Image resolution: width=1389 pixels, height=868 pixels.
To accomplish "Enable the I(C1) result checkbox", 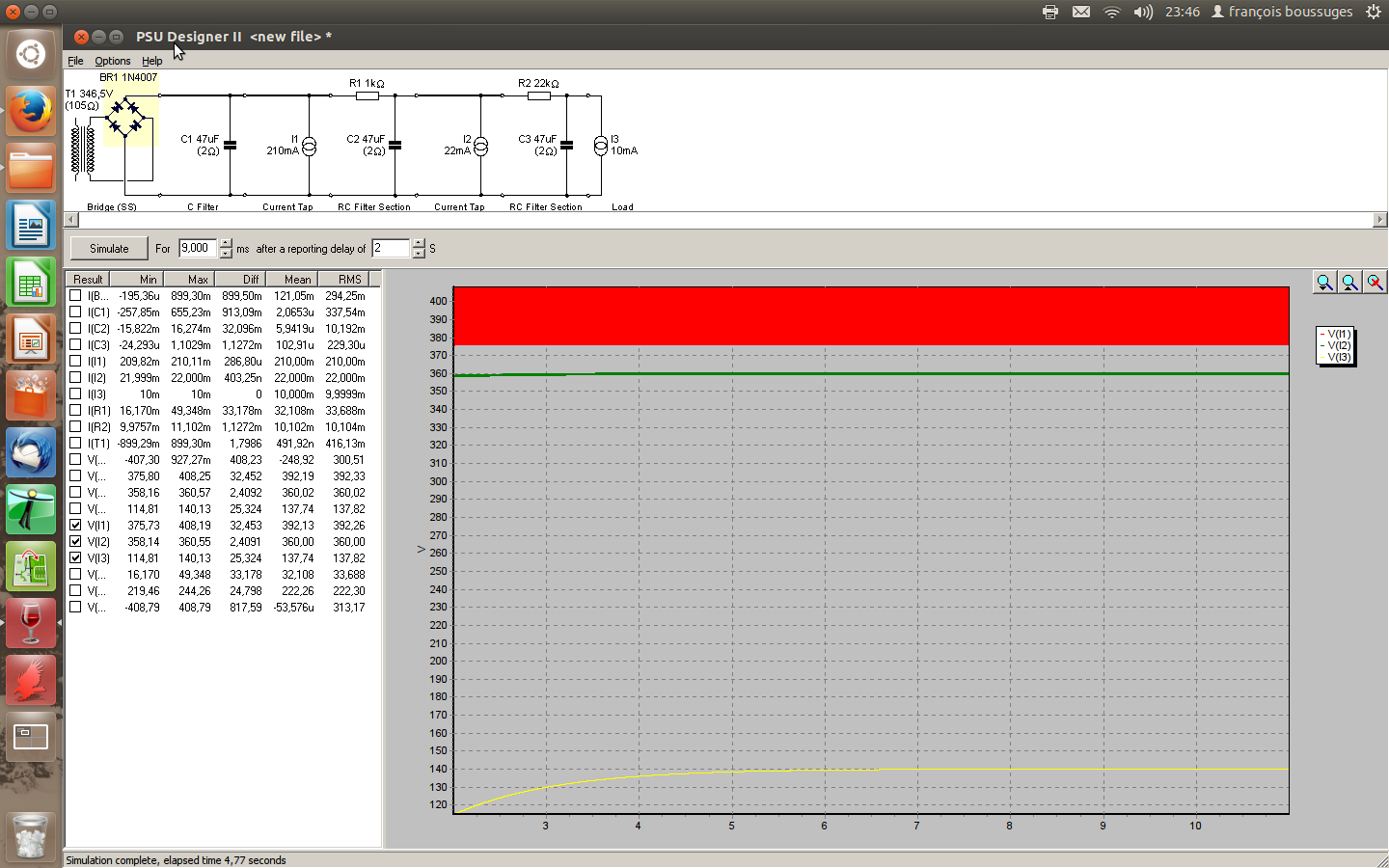I will (x=75, y=312).
